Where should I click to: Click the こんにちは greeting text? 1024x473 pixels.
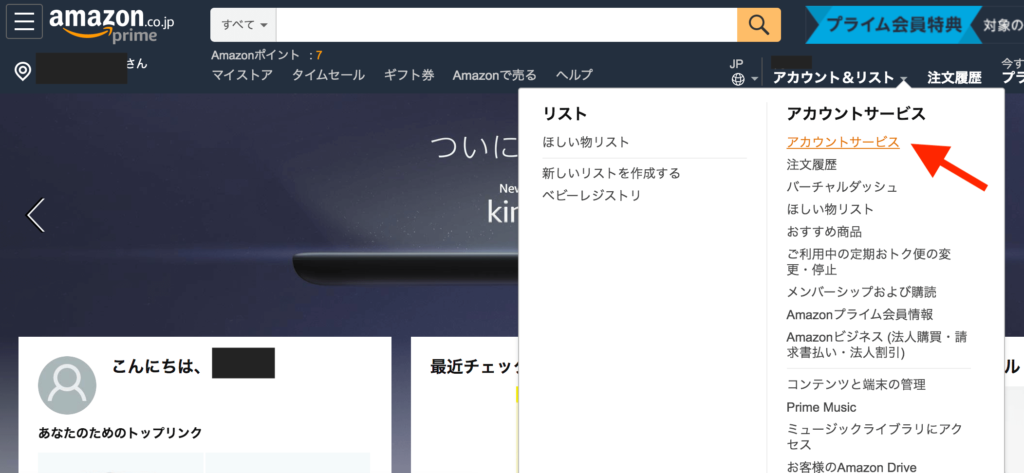pyautogui.click(x=156, y=367)
